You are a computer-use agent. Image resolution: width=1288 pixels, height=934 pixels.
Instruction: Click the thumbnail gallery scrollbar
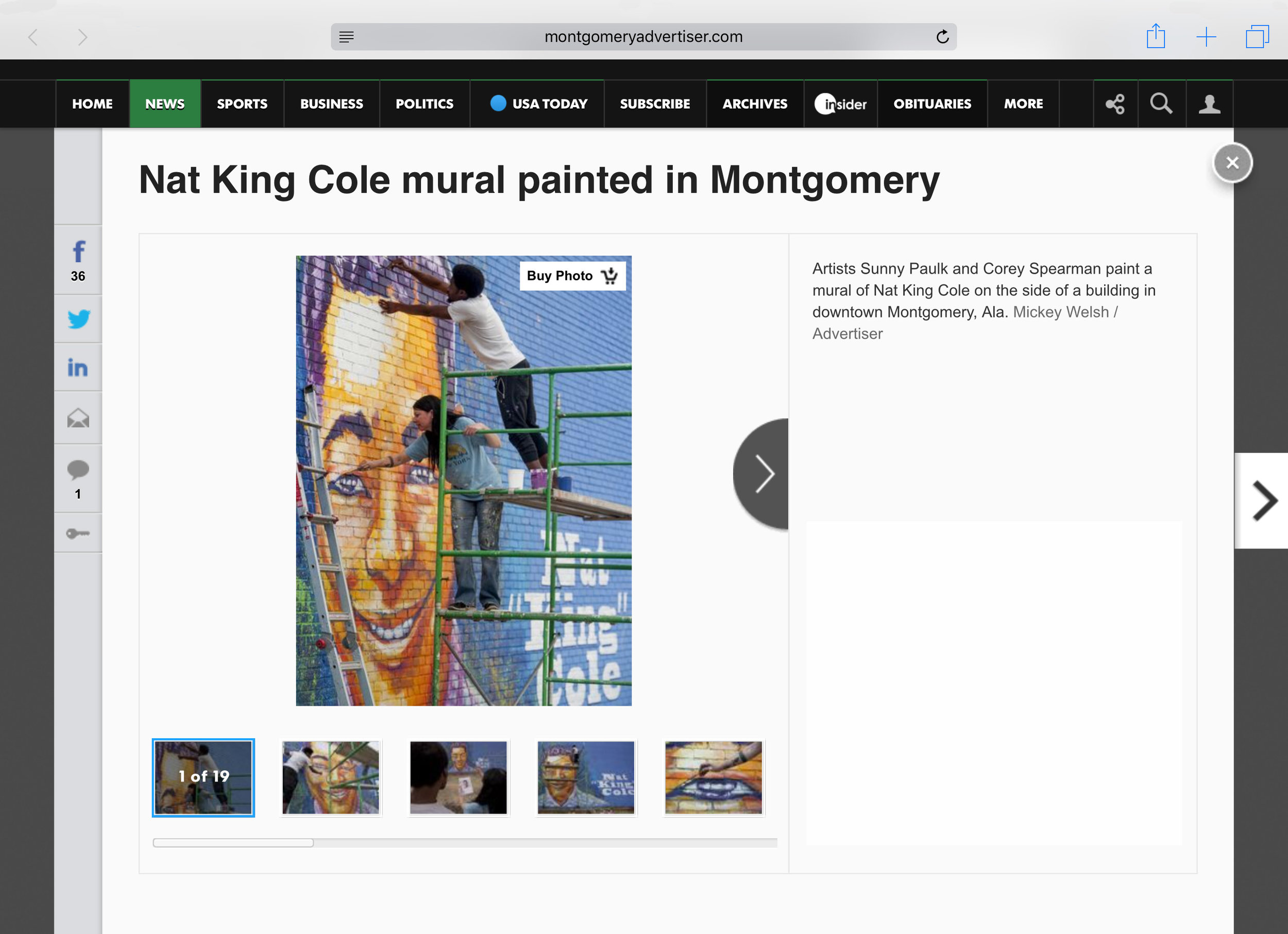point(465,843)
